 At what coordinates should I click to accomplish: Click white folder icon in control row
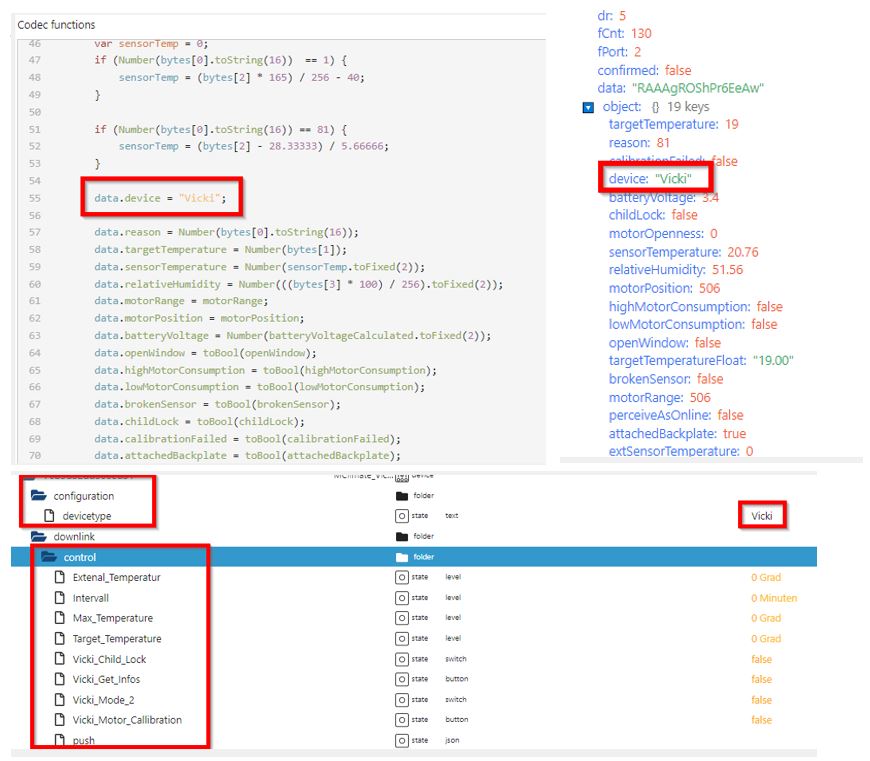point(402,557)
